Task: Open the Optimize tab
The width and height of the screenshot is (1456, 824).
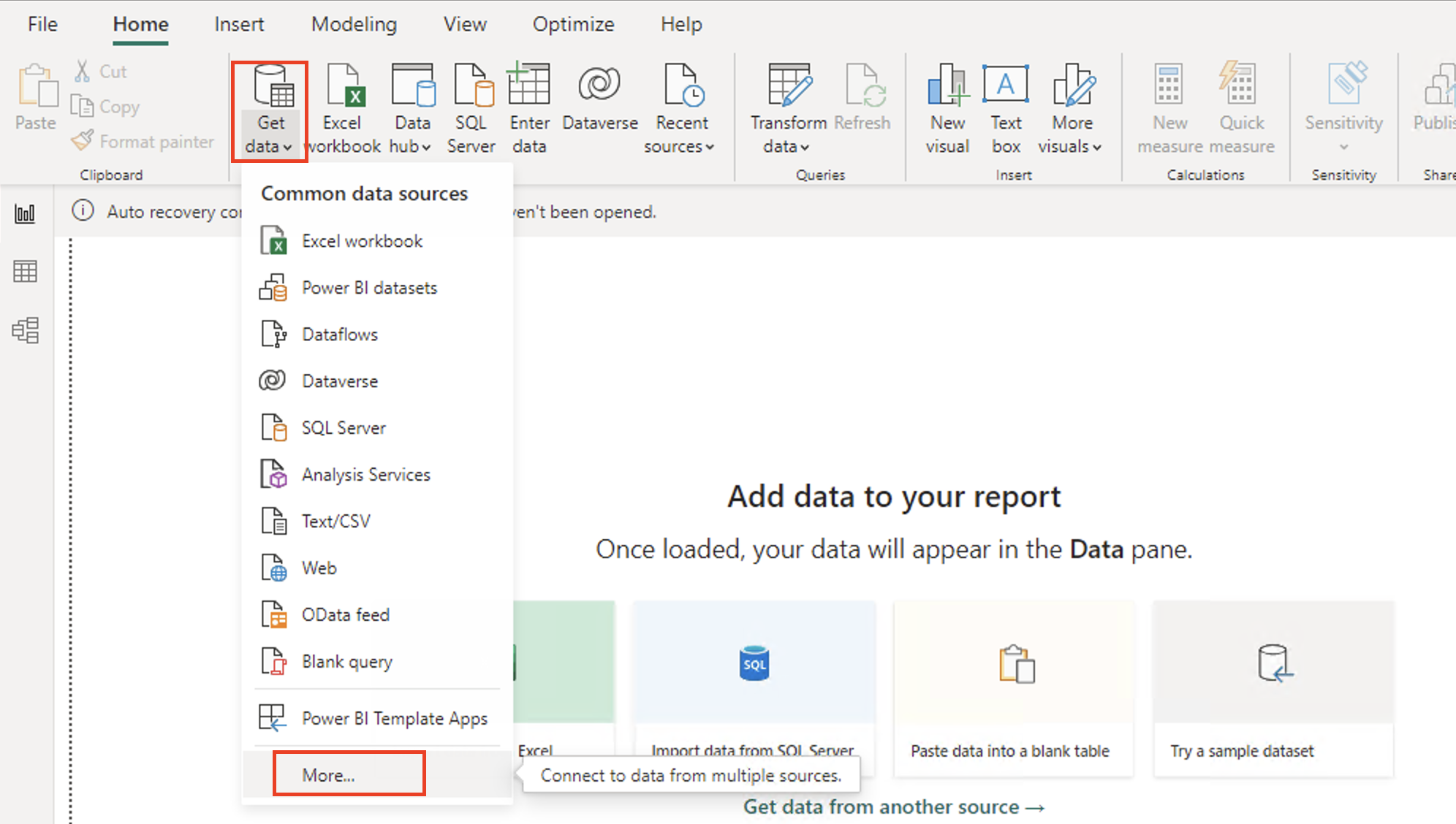Action: pos(573,23)
